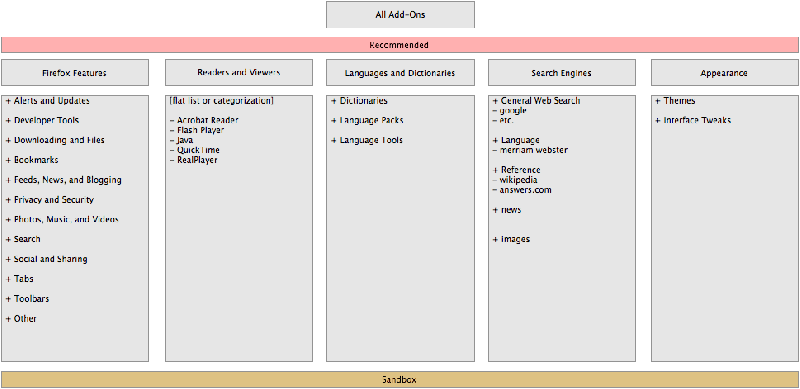Select QuickTime
The image size is (800, 389).
click(194, 150)
